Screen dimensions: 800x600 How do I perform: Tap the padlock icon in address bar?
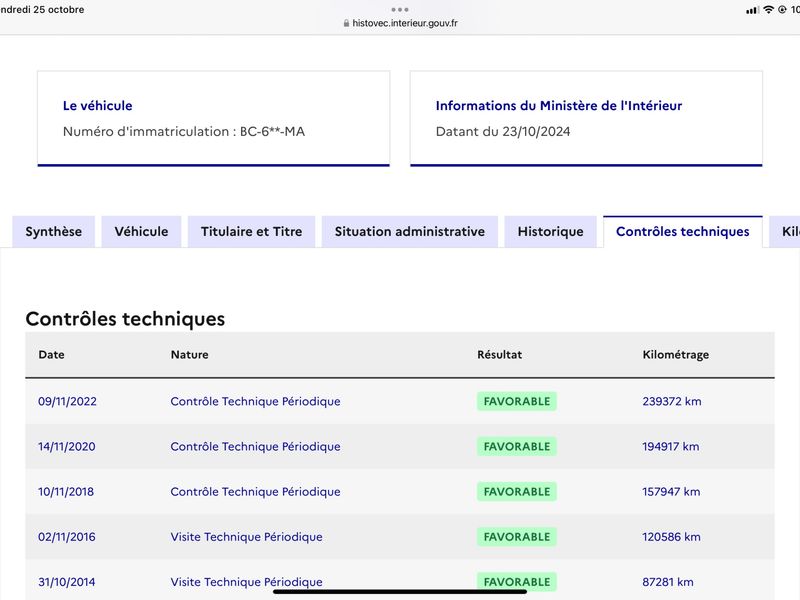(x=346, y=23)
